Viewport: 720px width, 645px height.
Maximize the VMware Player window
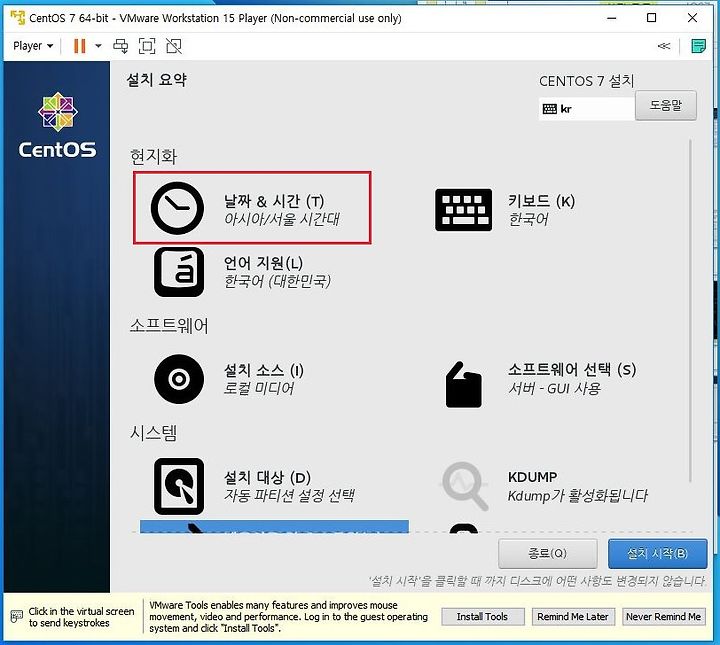point(651,18)
